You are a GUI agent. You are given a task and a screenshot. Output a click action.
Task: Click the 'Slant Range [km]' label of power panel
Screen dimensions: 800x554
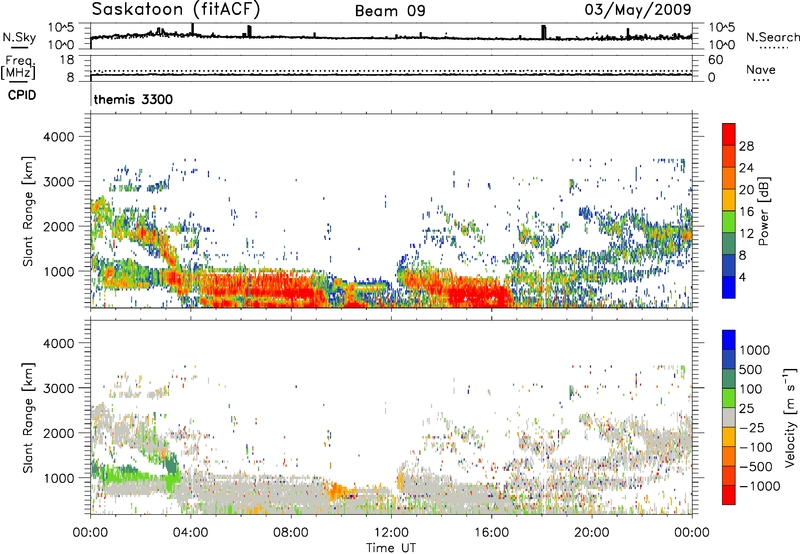pos(28,211)
